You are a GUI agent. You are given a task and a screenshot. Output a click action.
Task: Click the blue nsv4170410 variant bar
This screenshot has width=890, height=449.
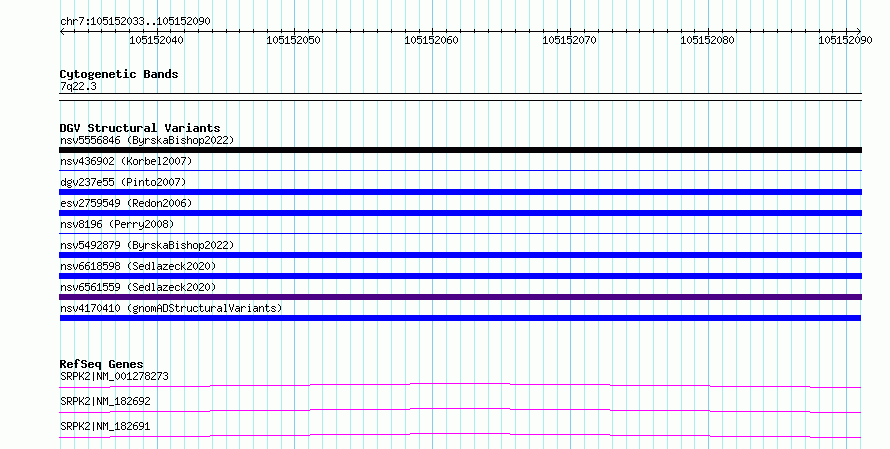(460, 318)
